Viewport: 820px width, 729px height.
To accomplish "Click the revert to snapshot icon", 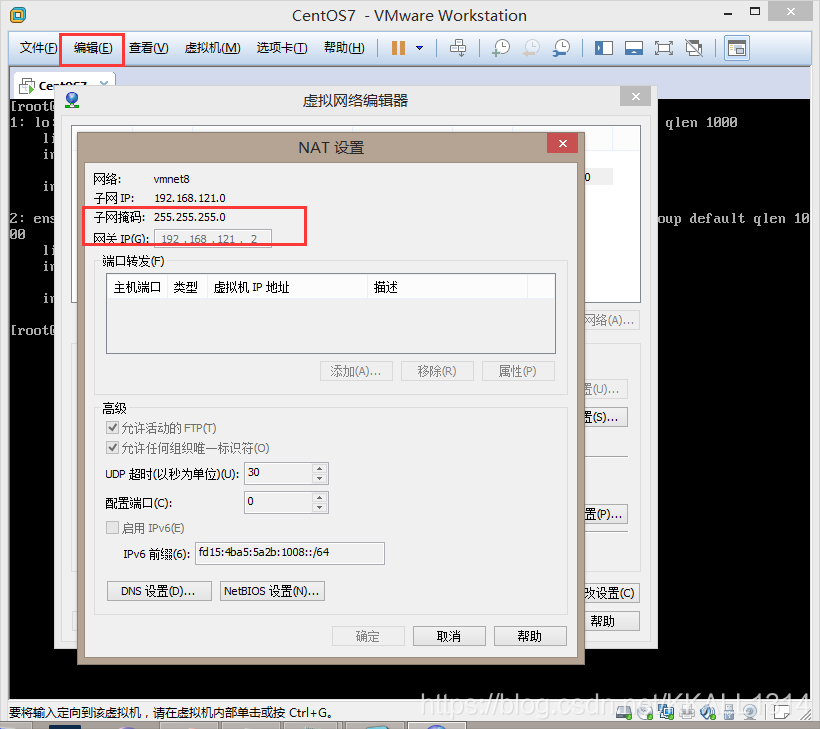I will [x=531, y=48].
